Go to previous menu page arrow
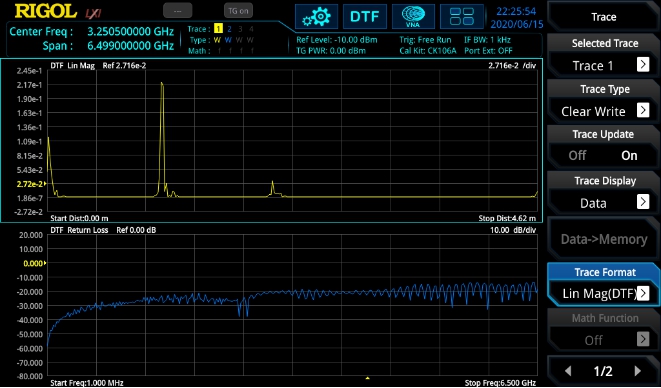This screenshot has height=388, width=661. click(568, 371)
